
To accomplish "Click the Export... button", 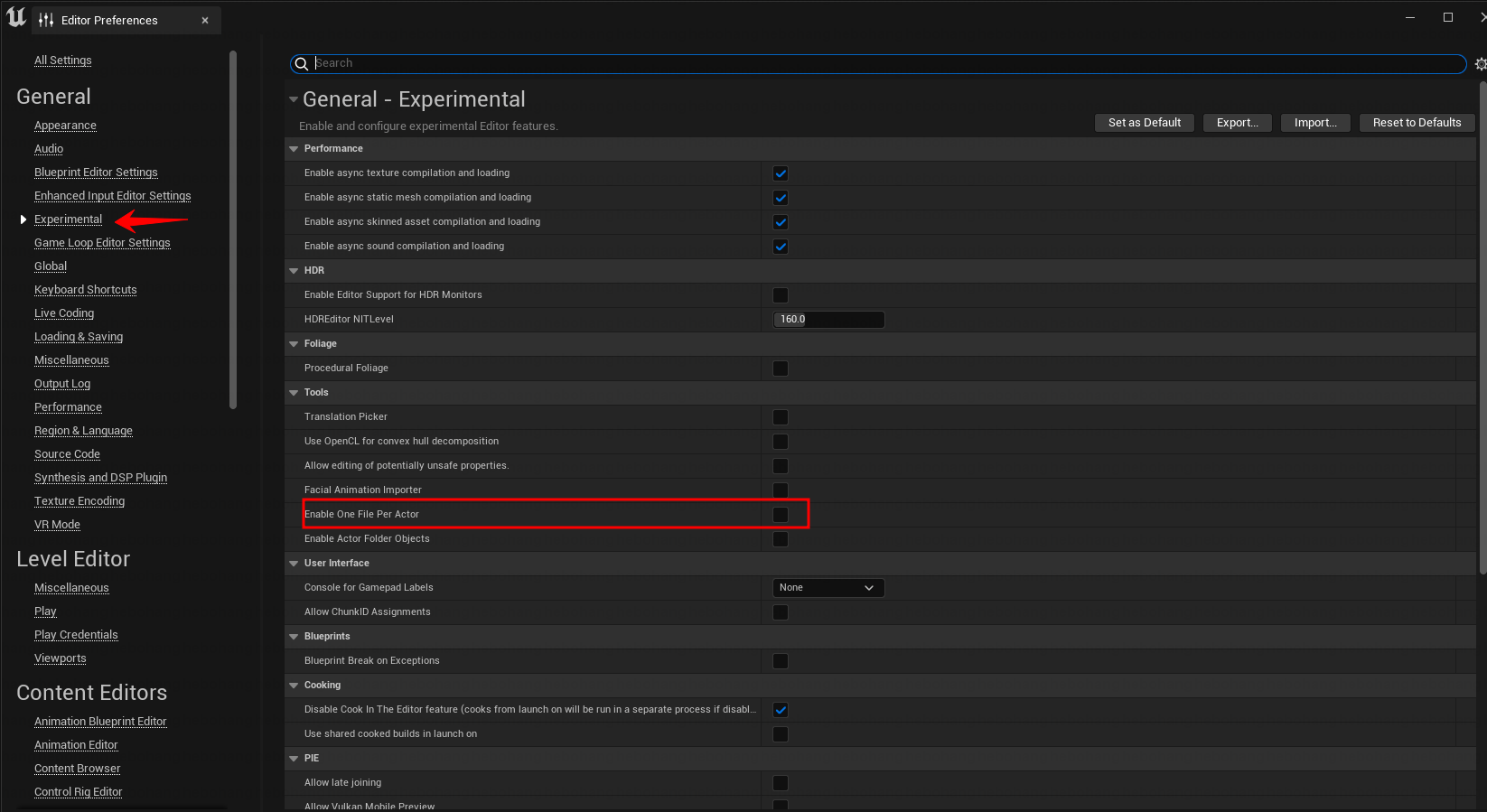I will pyautogui.click(x=1237, y=123).
